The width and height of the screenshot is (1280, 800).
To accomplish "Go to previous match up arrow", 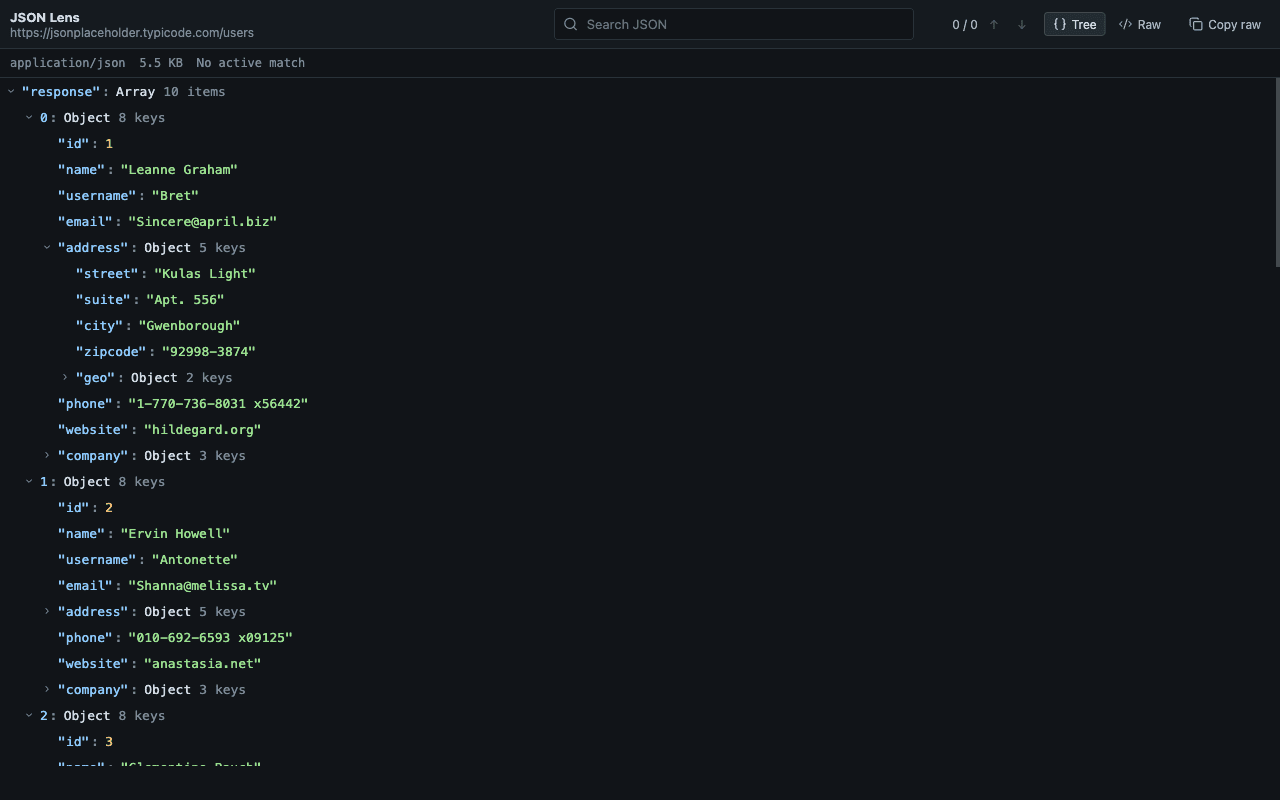I will click(x=994, y=24).
